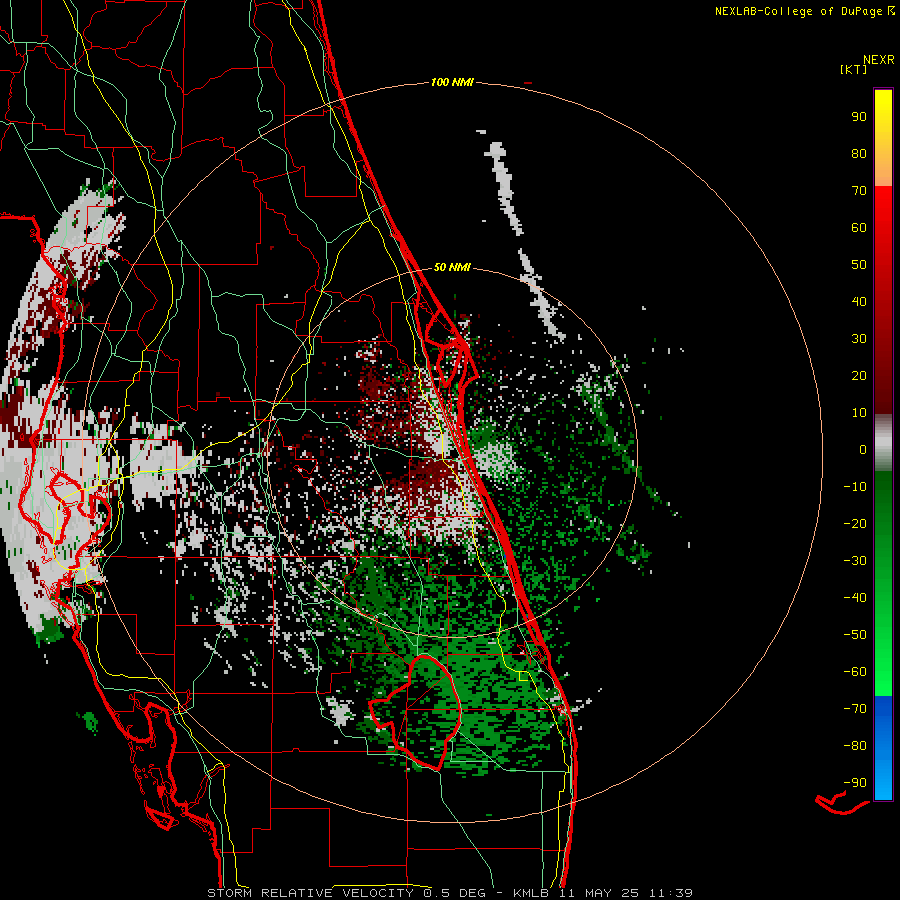Click the 0 value on velocity scale

(863, 450)
